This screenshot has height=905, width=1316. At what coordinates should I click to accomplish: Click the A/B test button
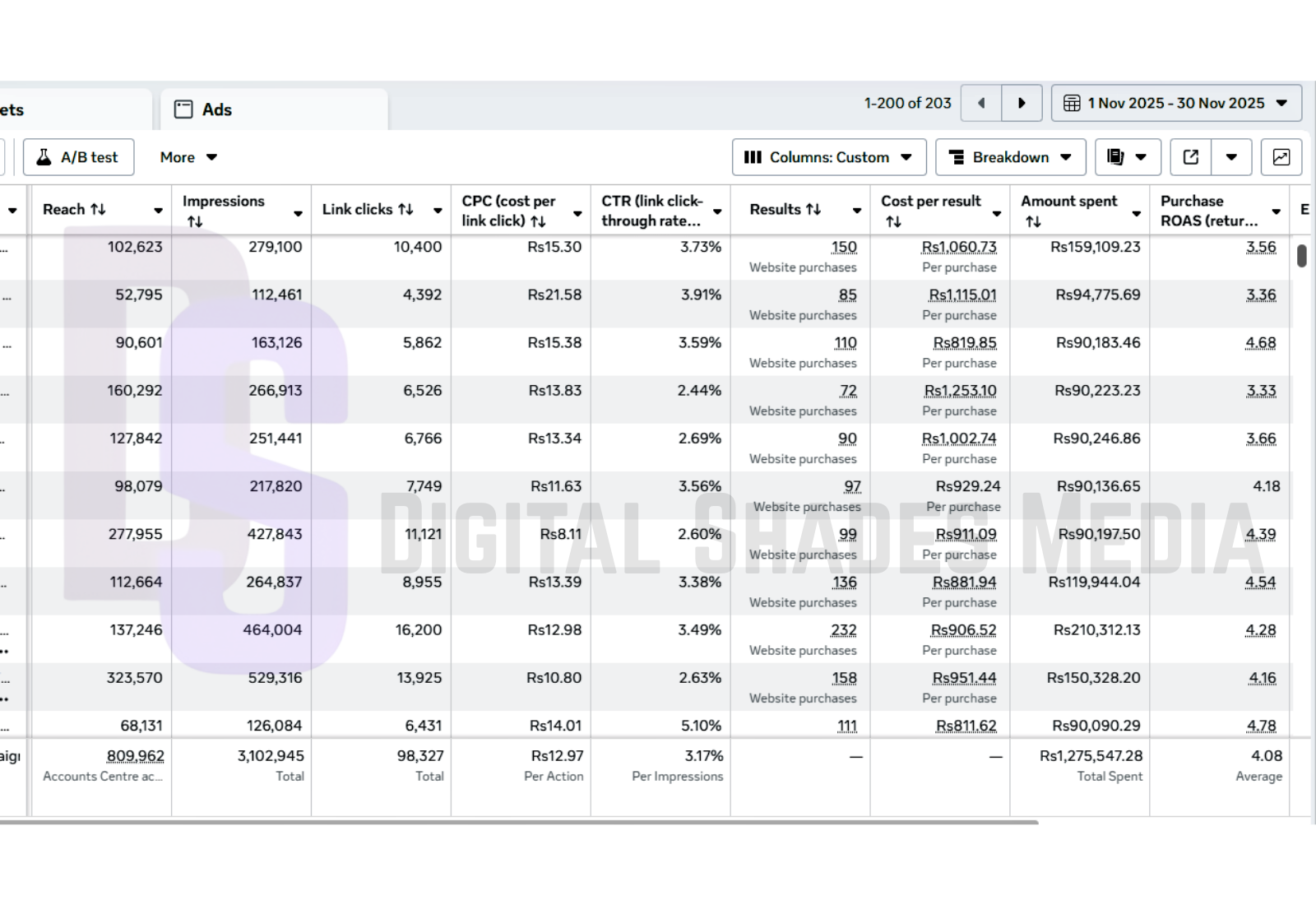coord(78,157)
